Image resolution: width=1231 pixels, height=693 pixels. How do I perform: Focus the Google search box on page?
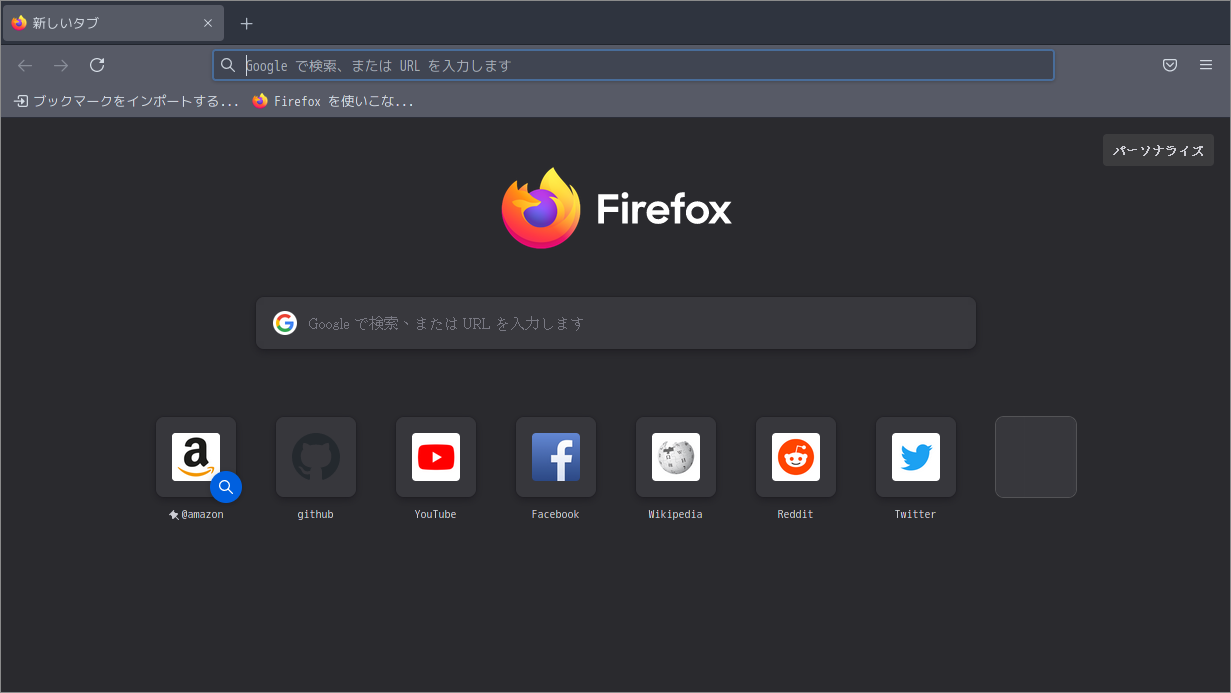pyautogui.click(x=616, y=323)
